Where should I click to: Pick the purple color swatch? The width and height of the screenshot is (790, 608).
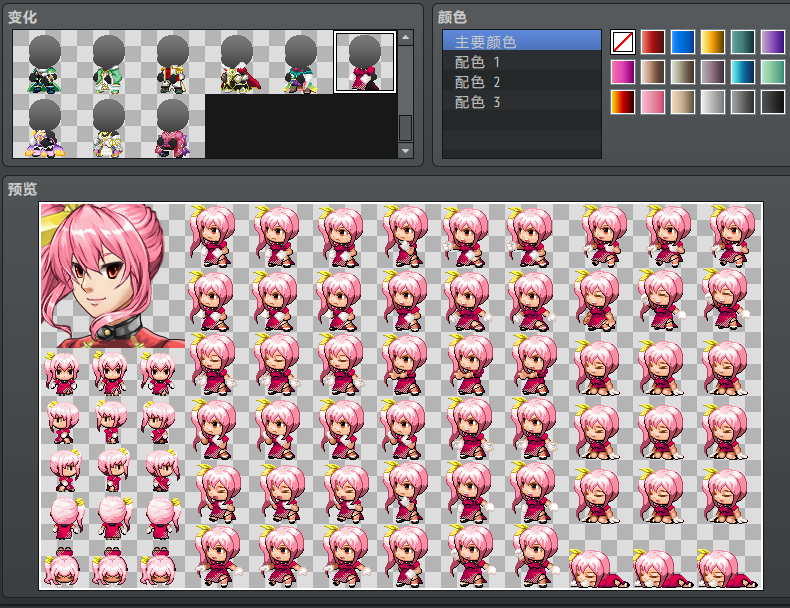(x=773, y=42)
